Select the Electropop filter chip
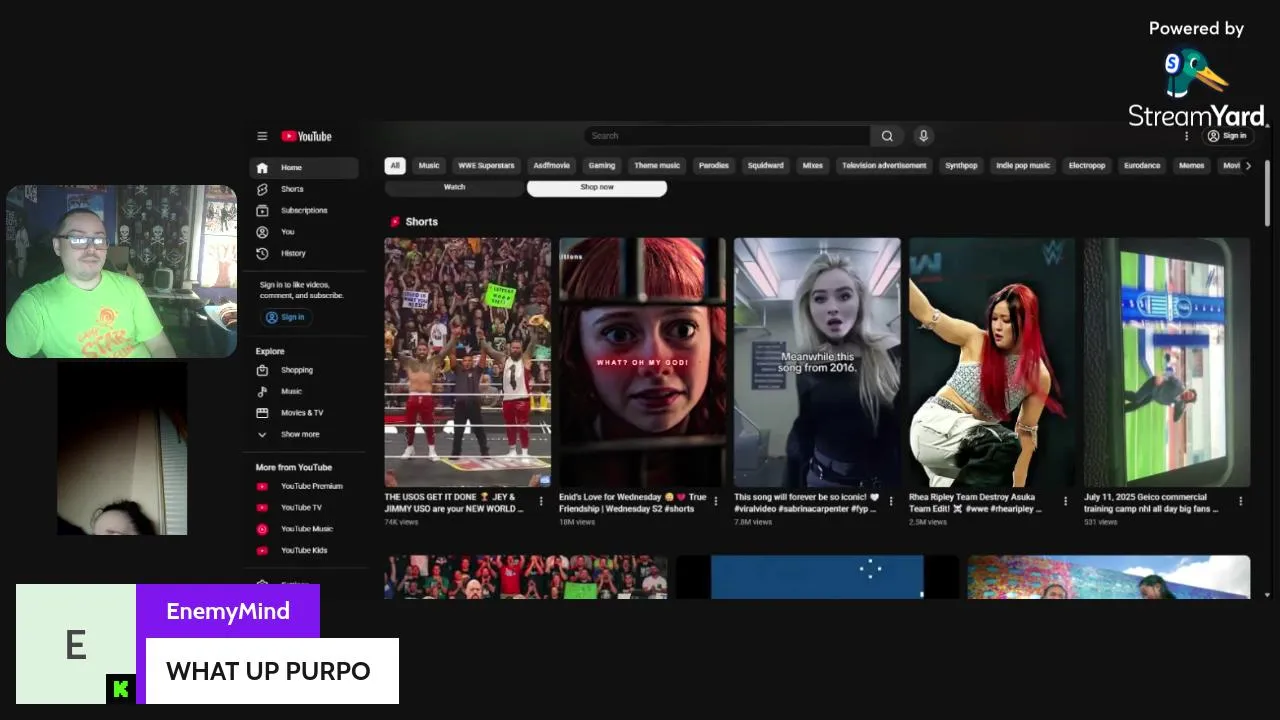This screenshot has width=1280, height=720. [x=1087, y=166]
